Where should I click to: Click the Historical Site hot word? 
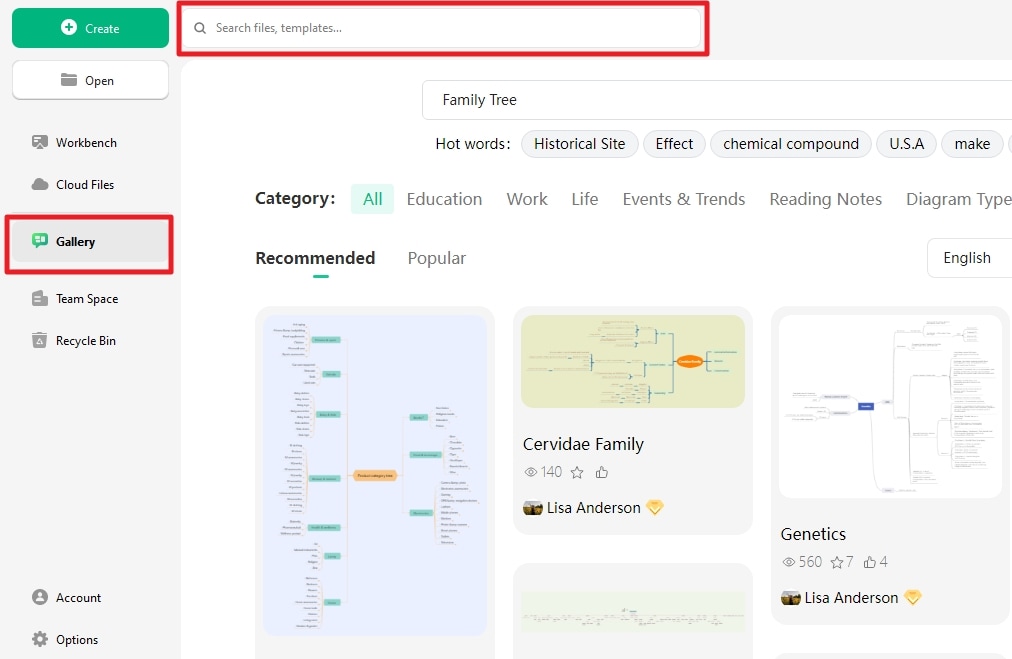pos(579,144)
